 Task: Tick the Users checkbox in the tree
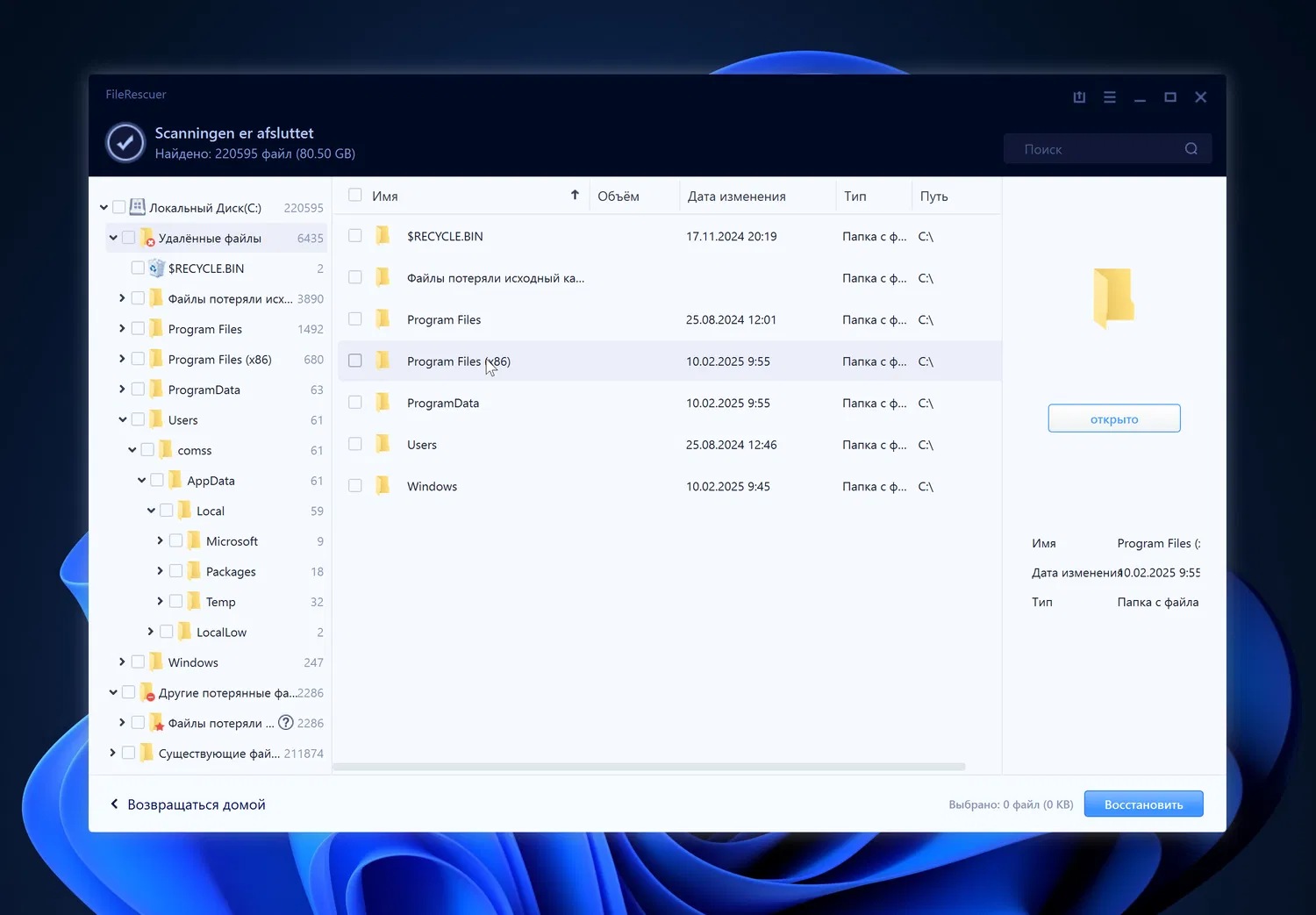138,420
